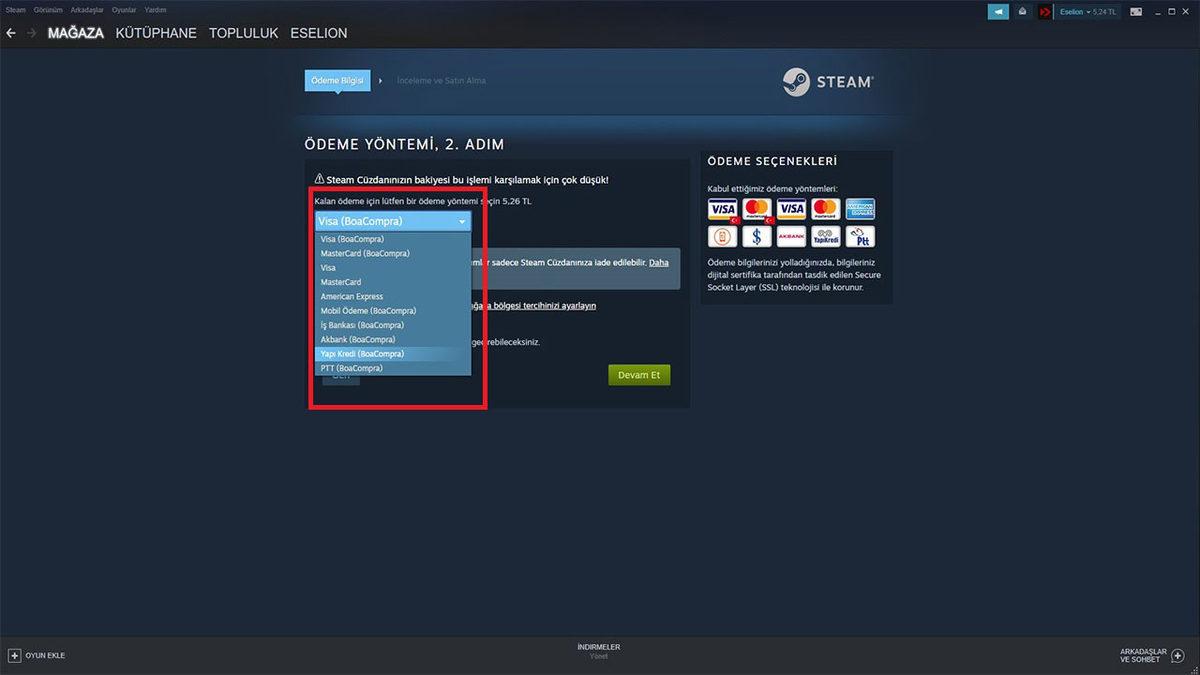Choose American Express payment option
This screenshot has width=1200, height=675.
click(x=352, y=297)
